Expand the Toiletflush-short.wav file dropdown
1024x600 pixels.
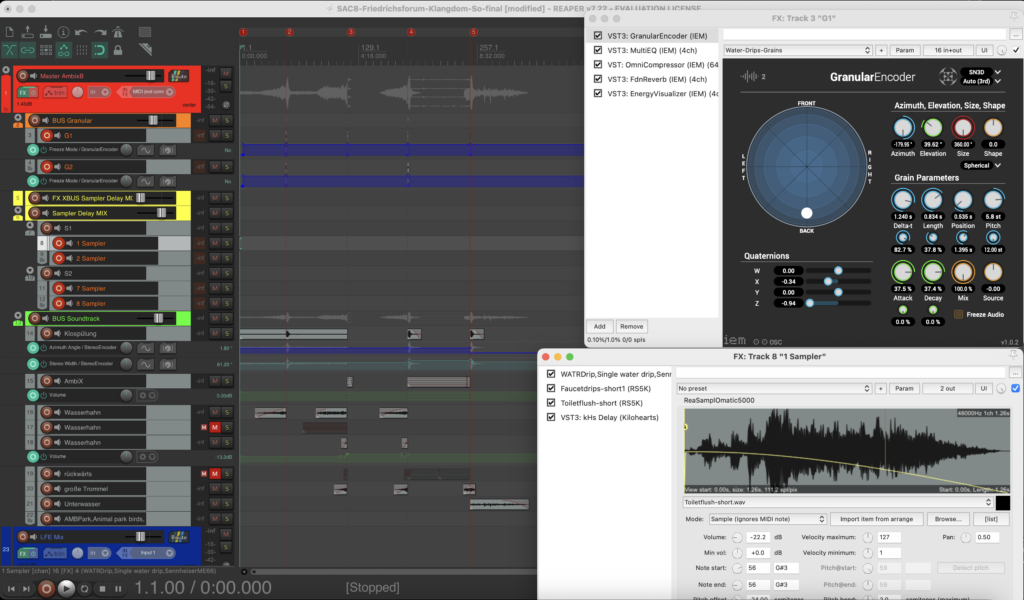tap(837, 502)
